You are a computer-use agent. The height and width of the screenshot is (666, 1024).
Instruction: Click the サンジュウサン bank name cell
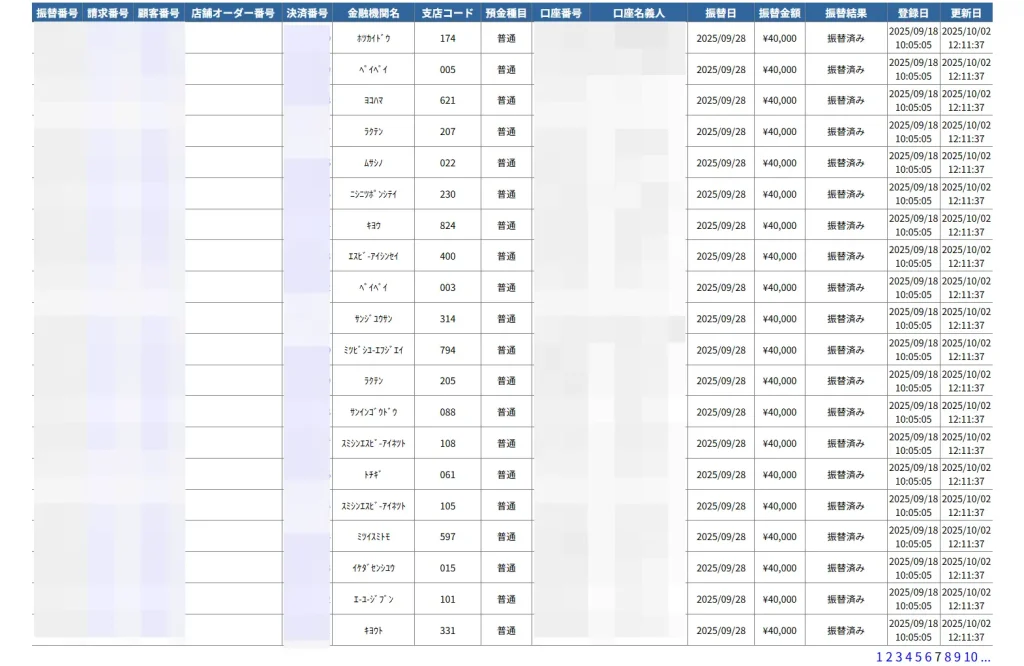click(373, 319)
